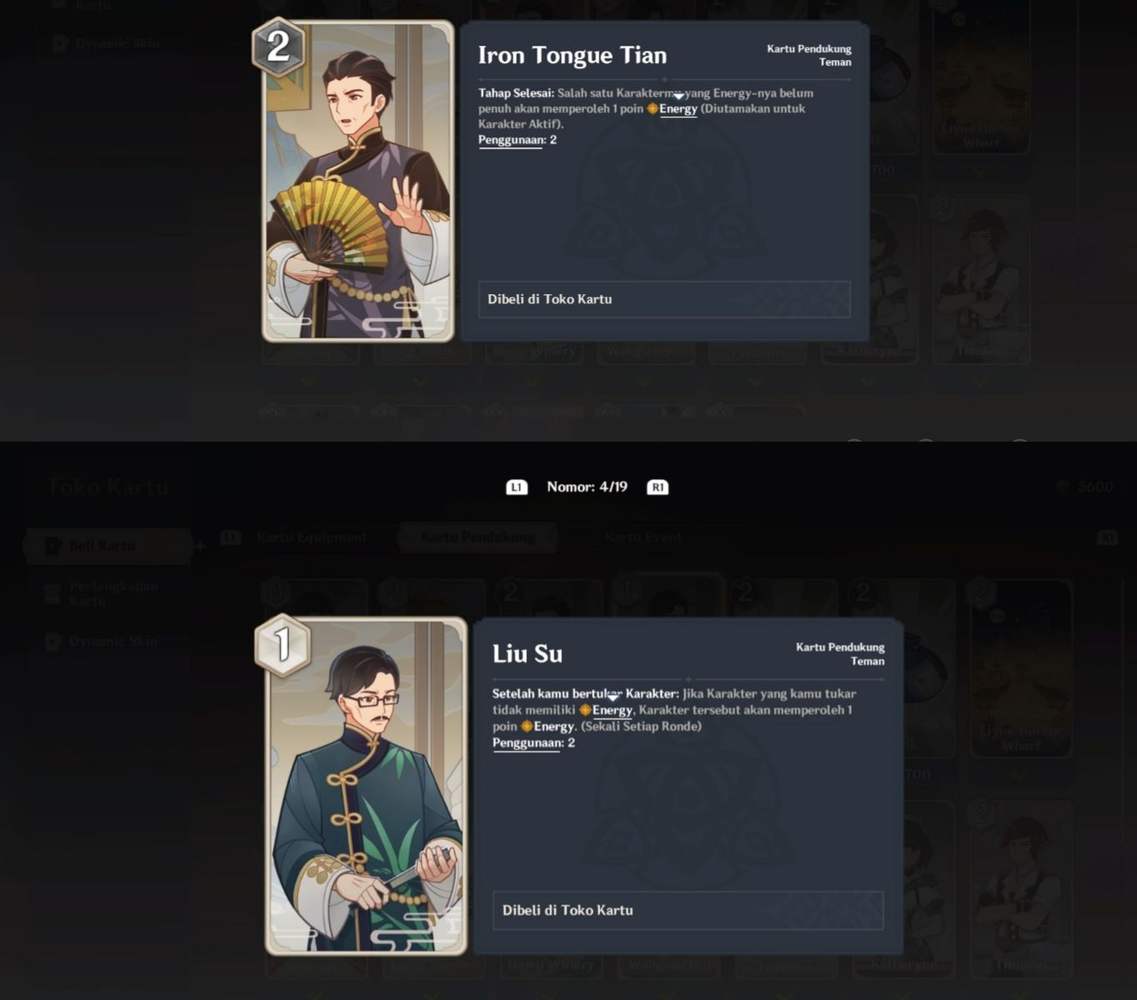Open the Penggunaan keyword on Iron Tongue Tian
1137x1000 pixels.
point(511,140)
